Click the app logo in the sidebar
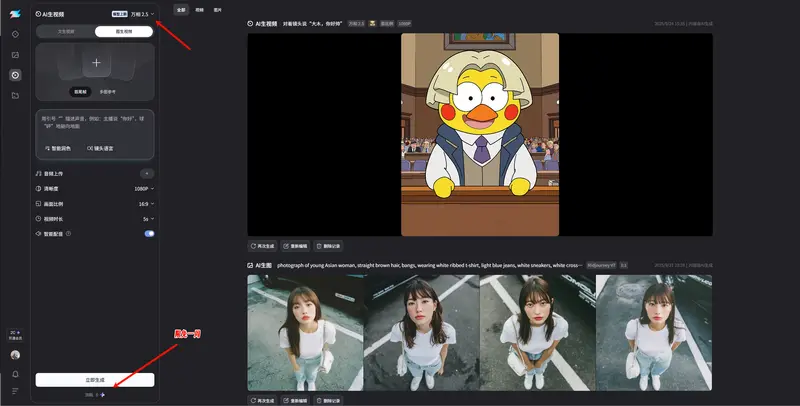Screen dimensions: 800x406 15,14
